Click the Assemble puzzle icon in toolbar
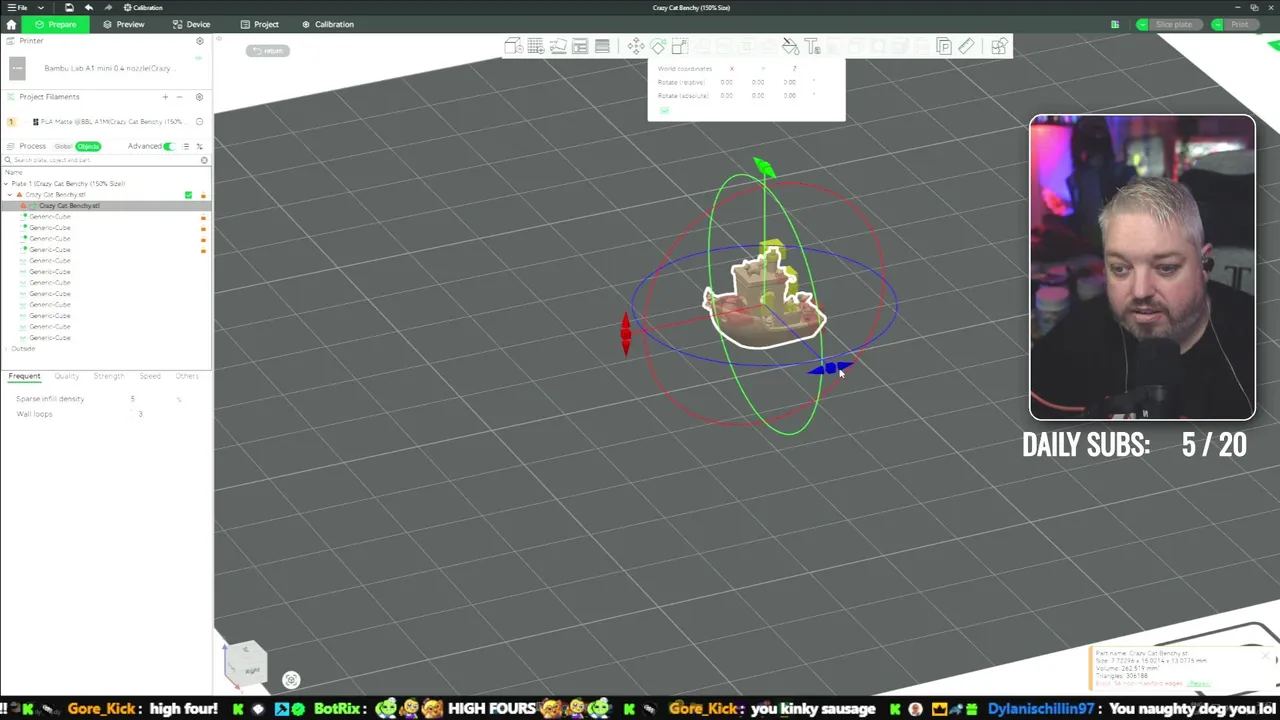This screenshot has height=720, width=1280. [999, 46]
